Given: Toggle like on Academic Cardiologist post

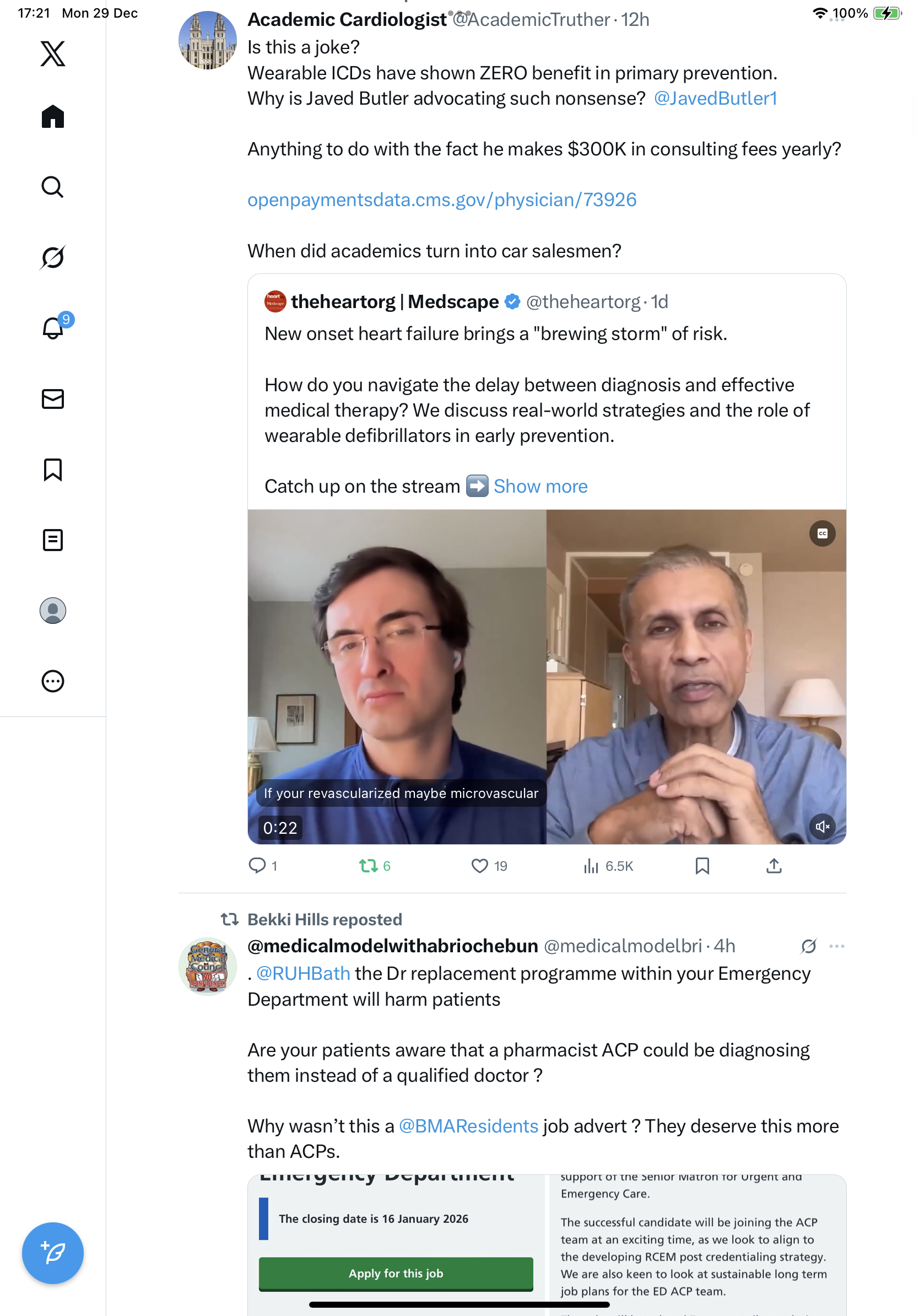Looking at the screenshot, I should [479, 866].
